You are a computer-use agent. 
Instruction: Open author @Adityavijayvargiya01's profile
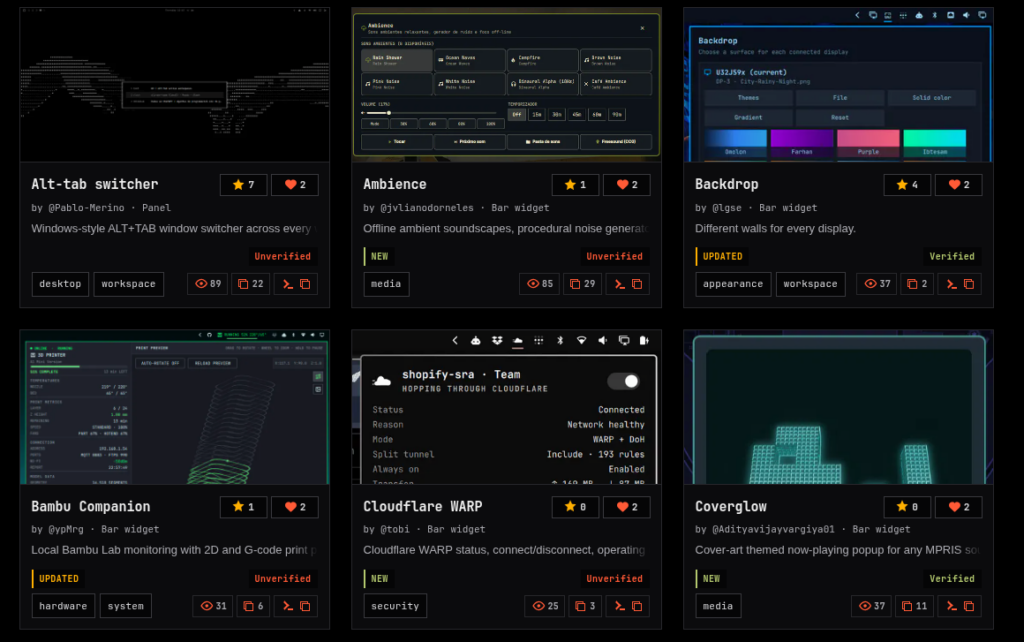pyautogui.click(x=773, y=530)
